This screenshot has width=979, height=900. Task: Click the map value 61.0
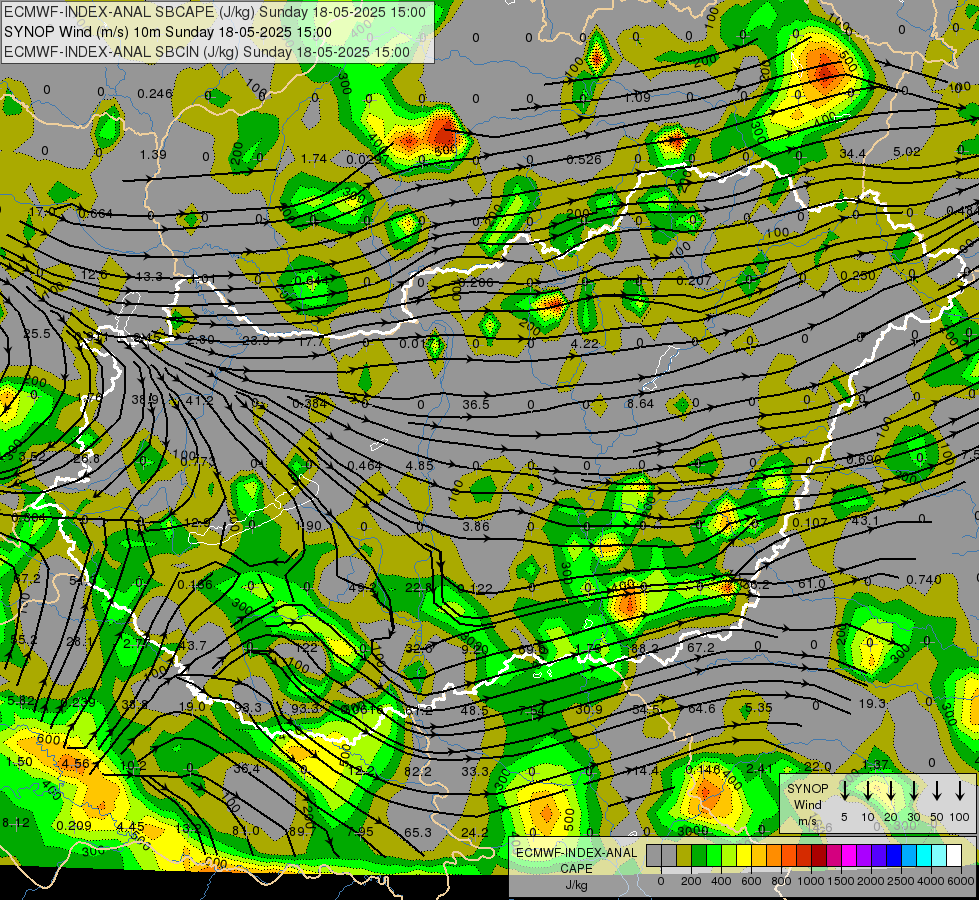click(812, 584)
